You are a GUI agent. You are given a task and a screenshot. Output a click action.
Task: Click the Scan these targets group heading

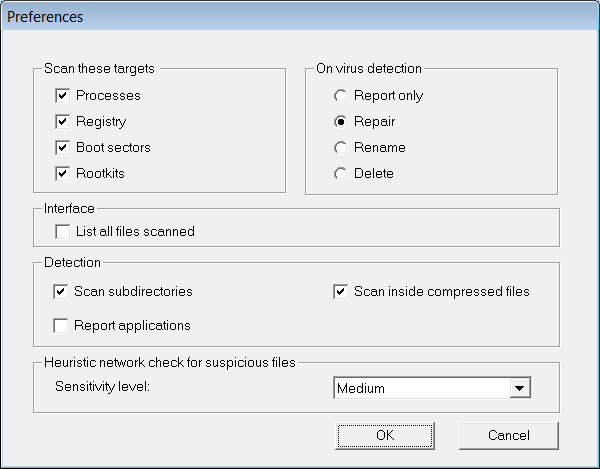pos(100,69)
